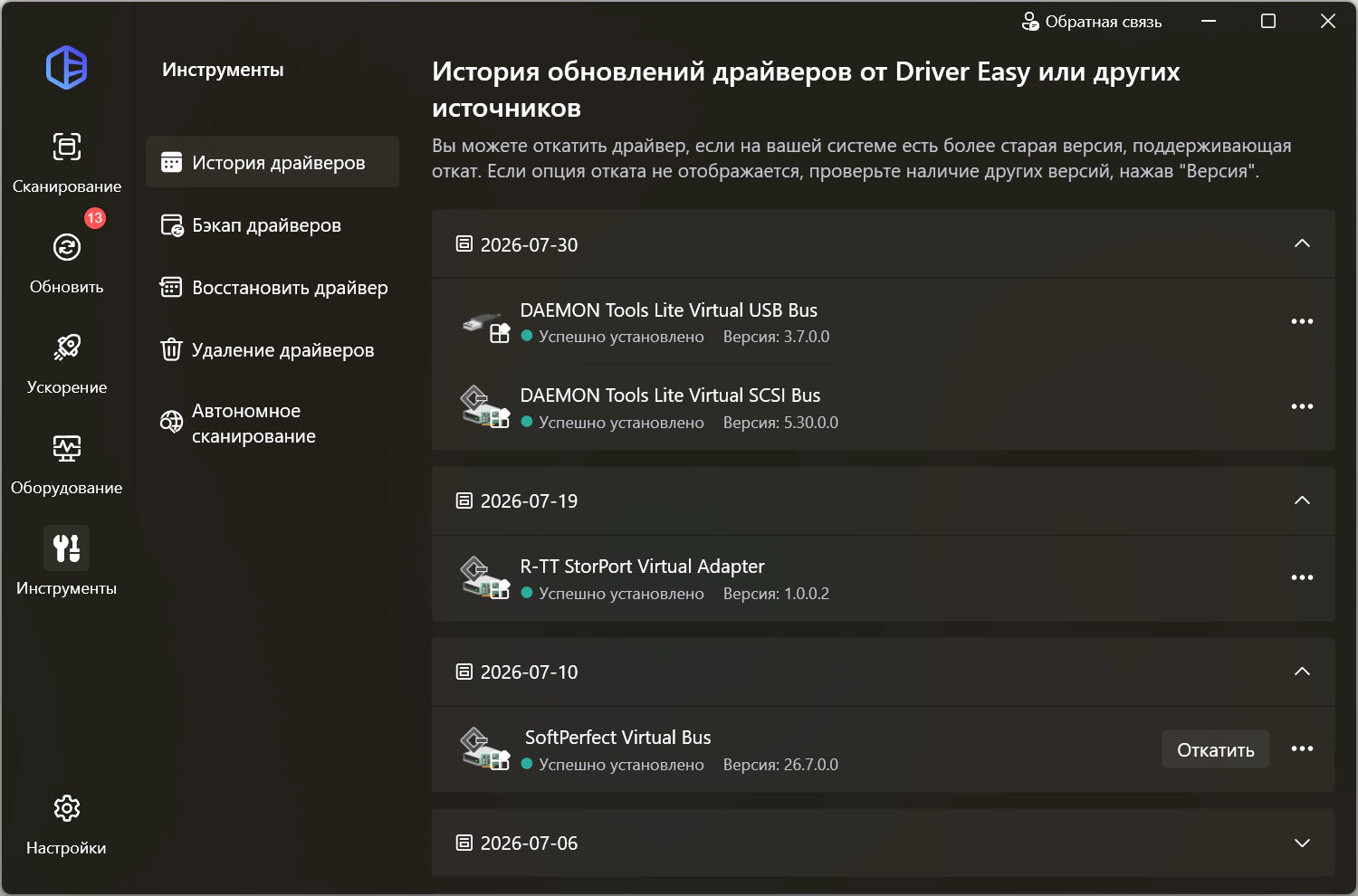
Task: Open the Обновить section icon
Action: (67, 247)
